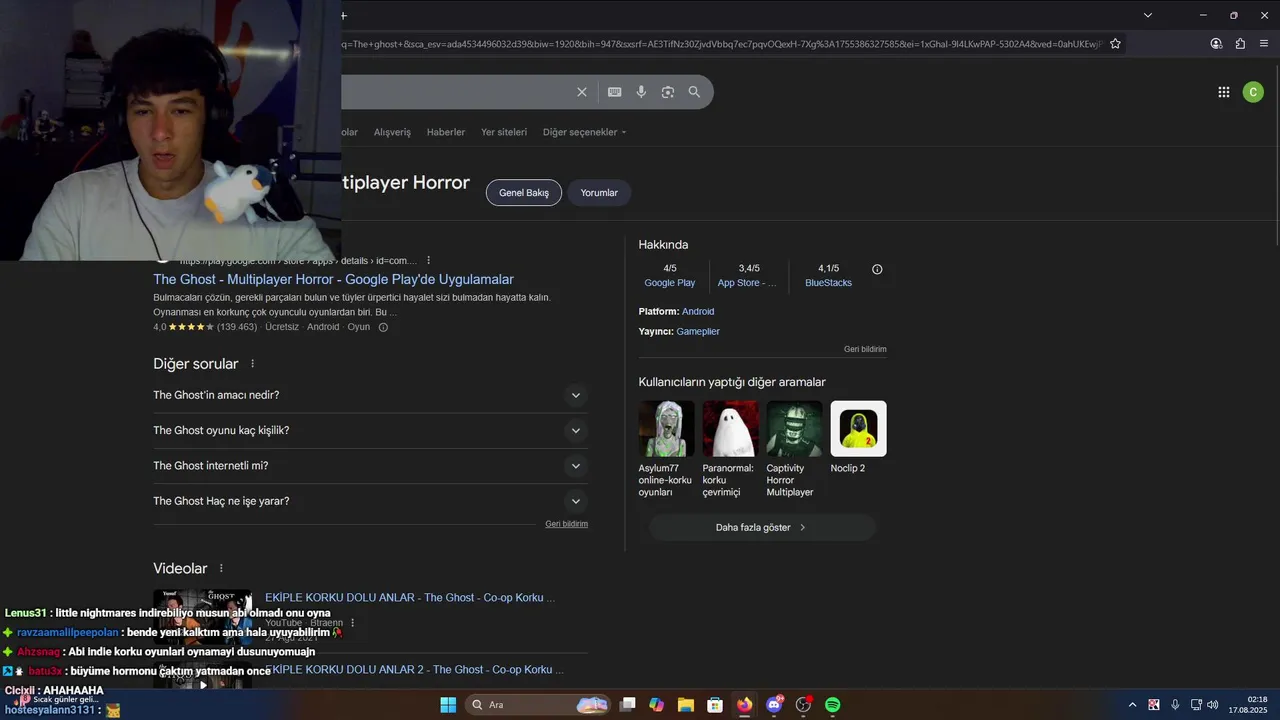The height and width of the screenshot is (720, 1280).
Task: Open File Explorer from the taskbar
Action: coord(686,705)
